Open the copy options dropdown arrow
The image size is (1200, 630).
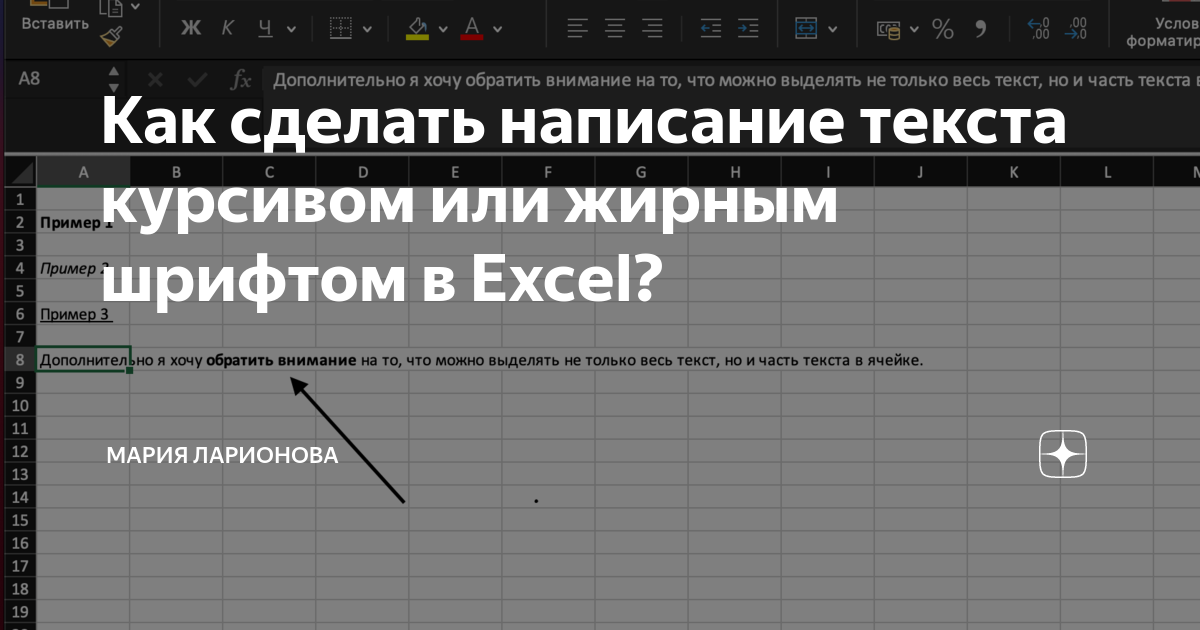pos(136,7)
